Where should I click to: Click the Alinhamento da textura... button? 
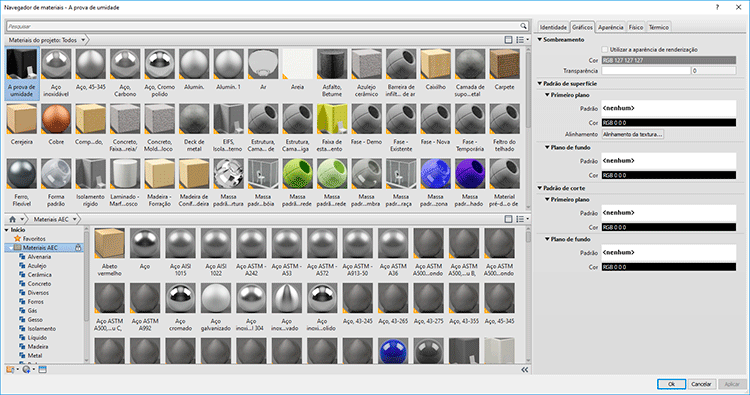[x=632, y=134]
